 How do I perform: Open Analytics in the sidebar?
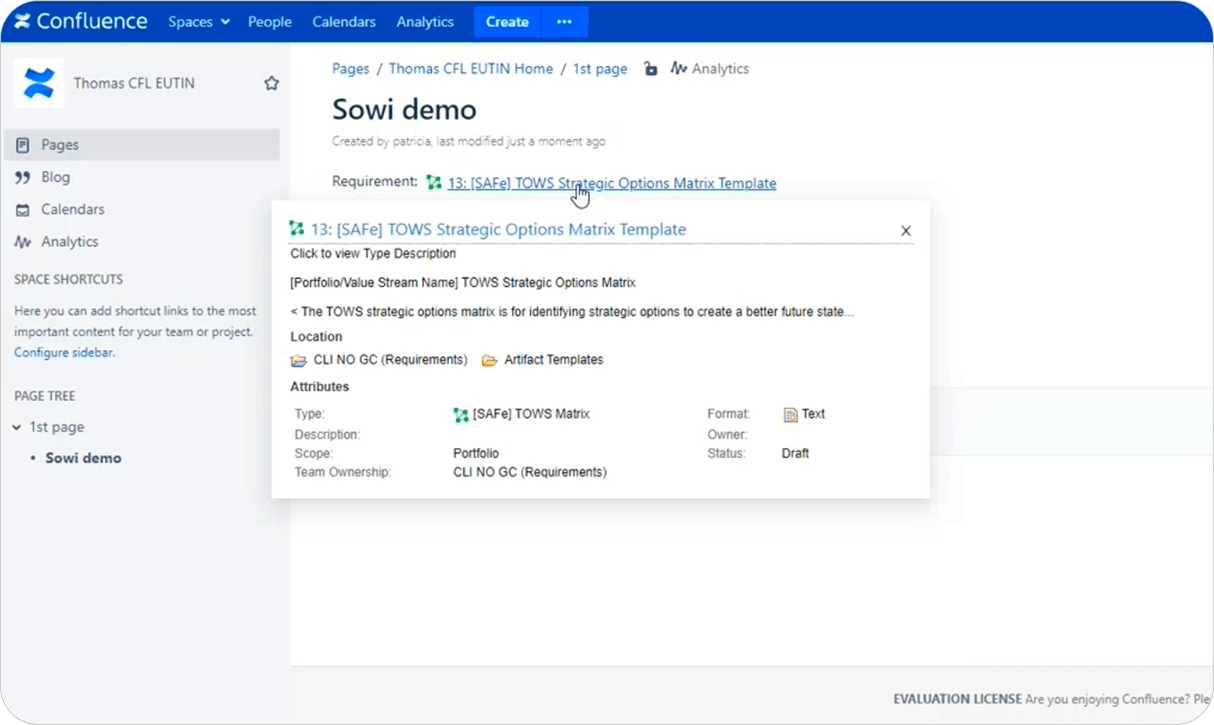click(x=69, y=241)
